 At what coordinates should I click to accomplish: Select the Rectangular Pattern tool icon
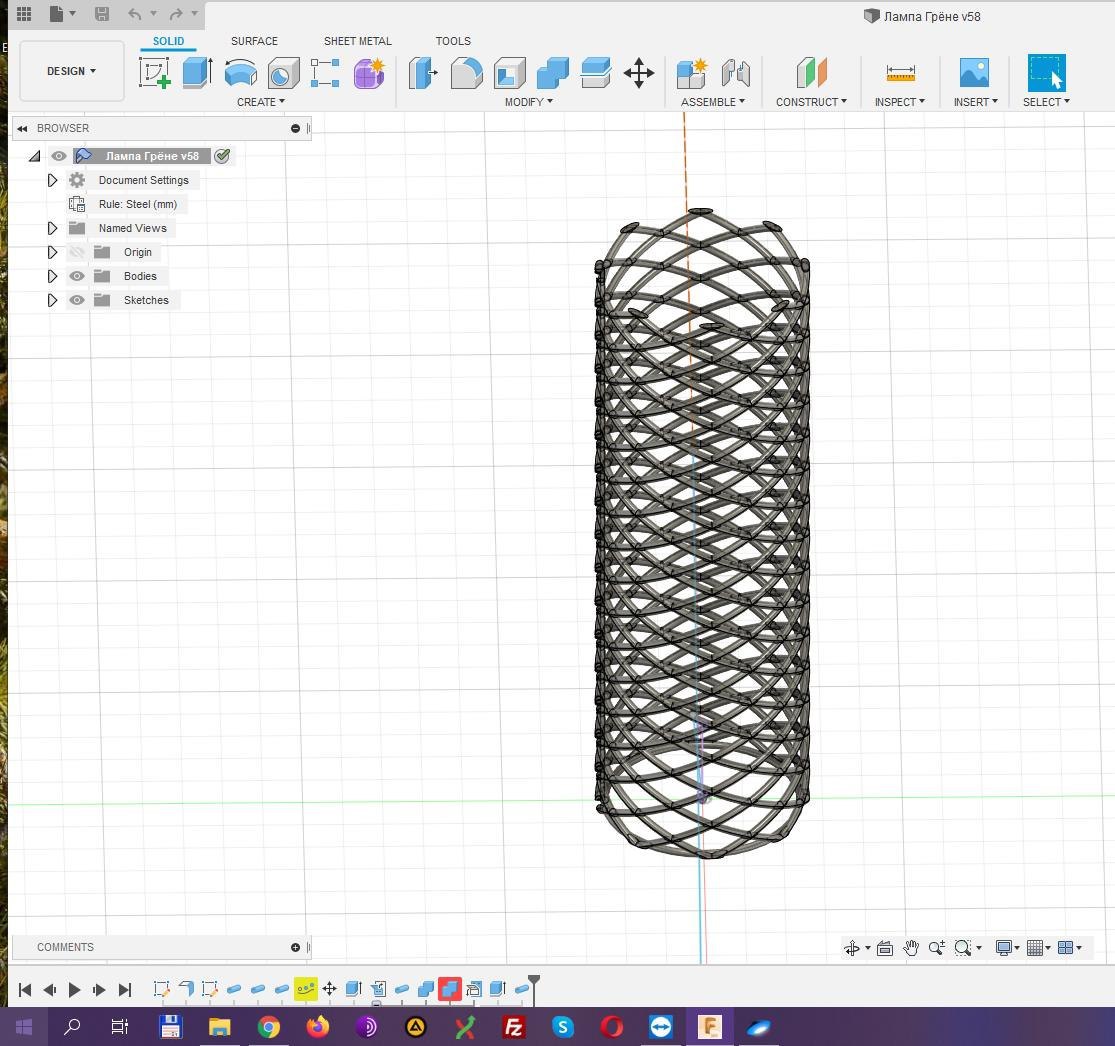(x=325, y=73)
